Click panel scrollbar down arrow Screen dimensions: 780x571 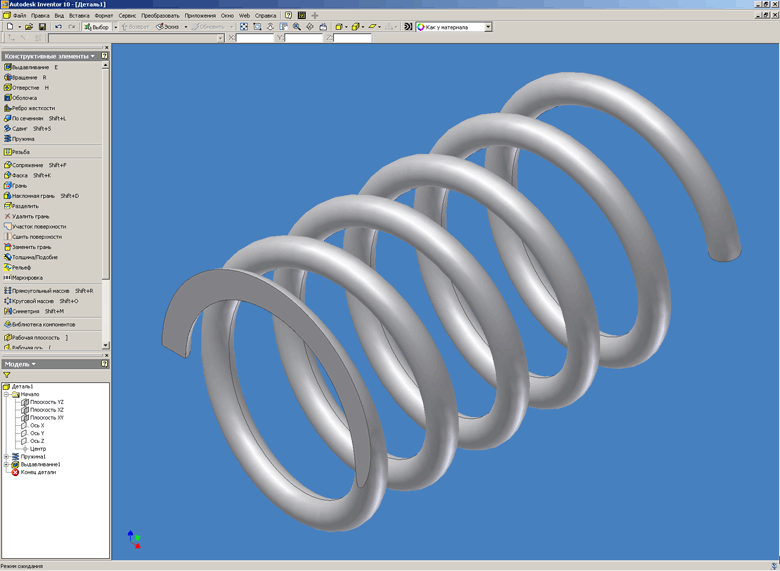coord(105,345)
